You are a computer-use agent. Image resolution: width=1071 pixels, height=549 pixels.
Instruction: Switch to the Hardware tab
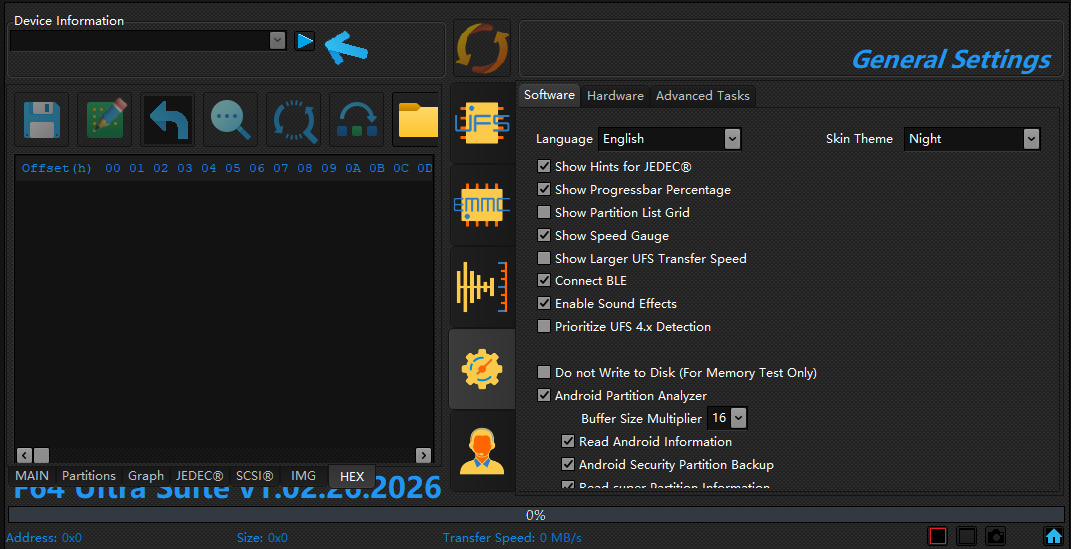click(615, 96)
